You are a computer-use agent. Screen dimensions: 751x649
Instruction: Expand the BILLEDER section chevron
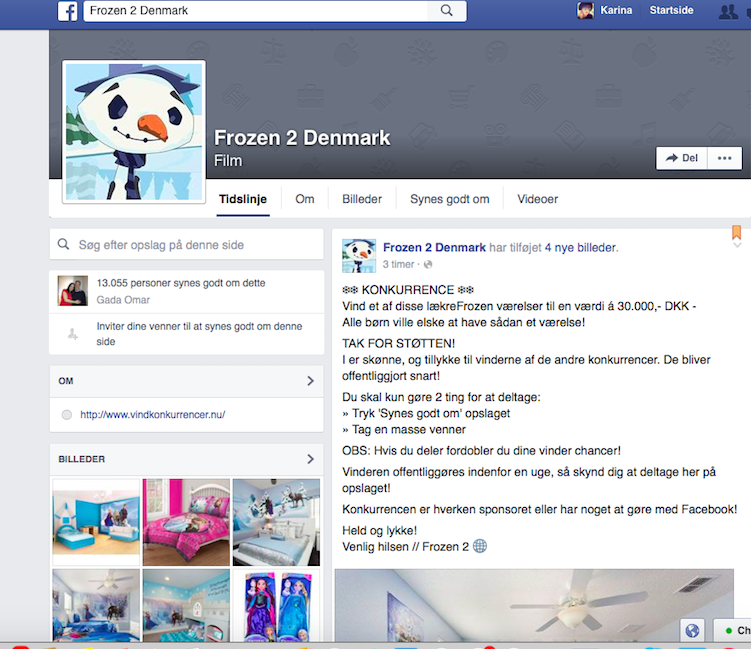pyautogui.click(x=310, y=459)
